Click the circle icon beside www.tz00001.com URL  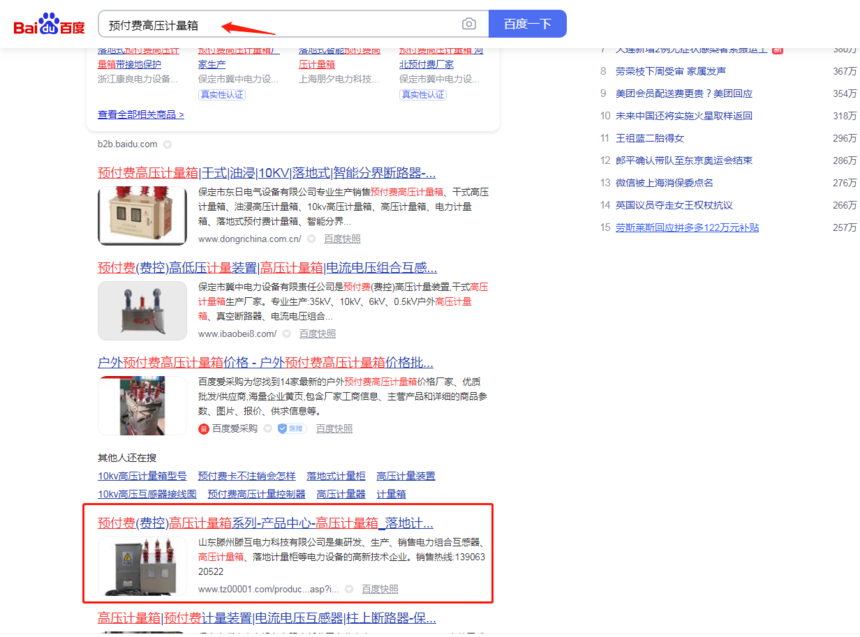(349, 589)
